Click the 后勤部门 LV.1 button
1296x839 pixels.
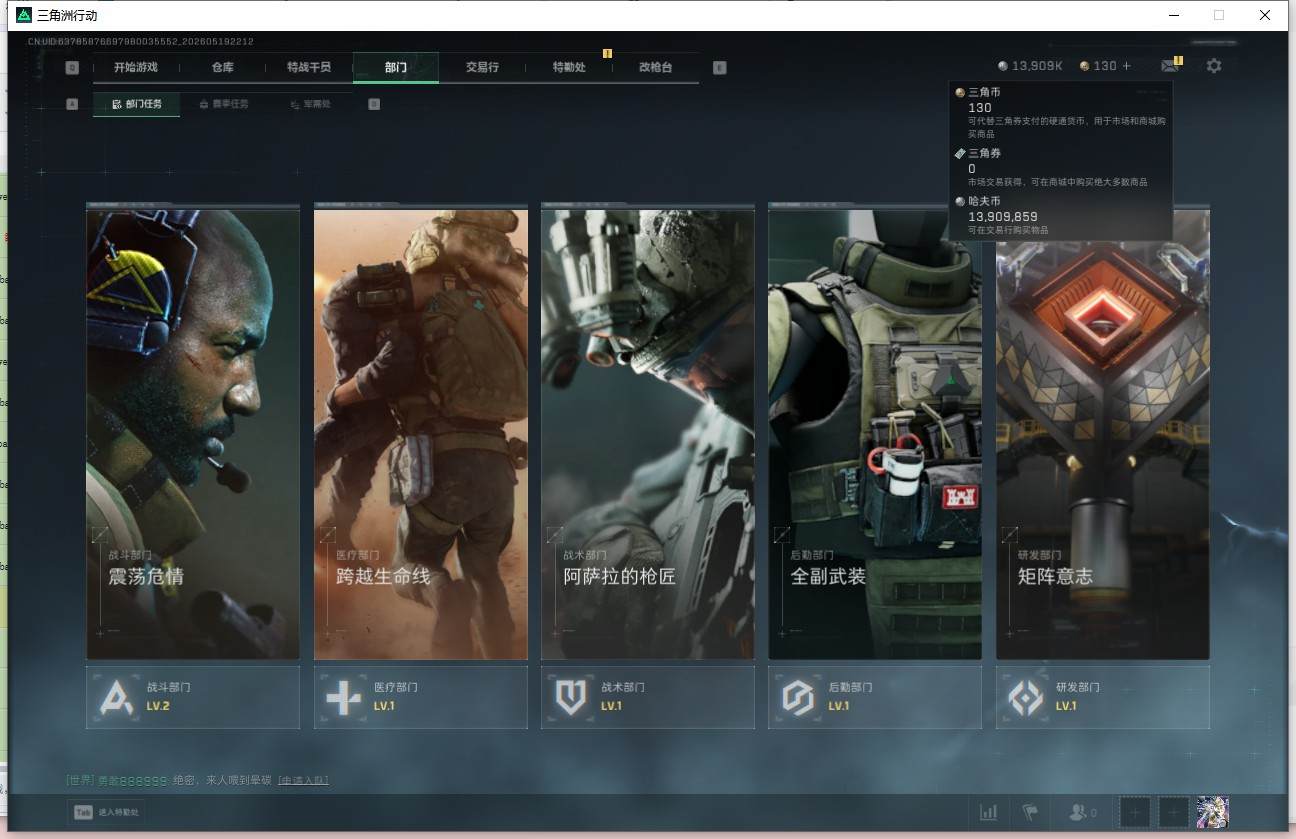875,697
